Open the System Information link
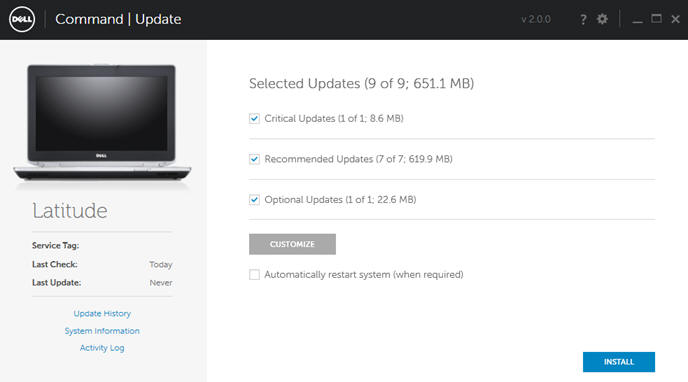The image size is (688, 382). [102, 331]
